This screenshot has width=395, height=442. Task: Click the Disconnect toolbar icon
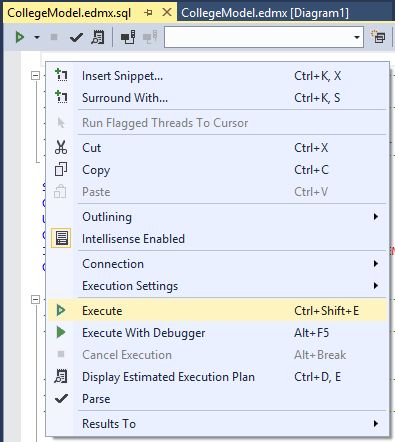(150, 37)
